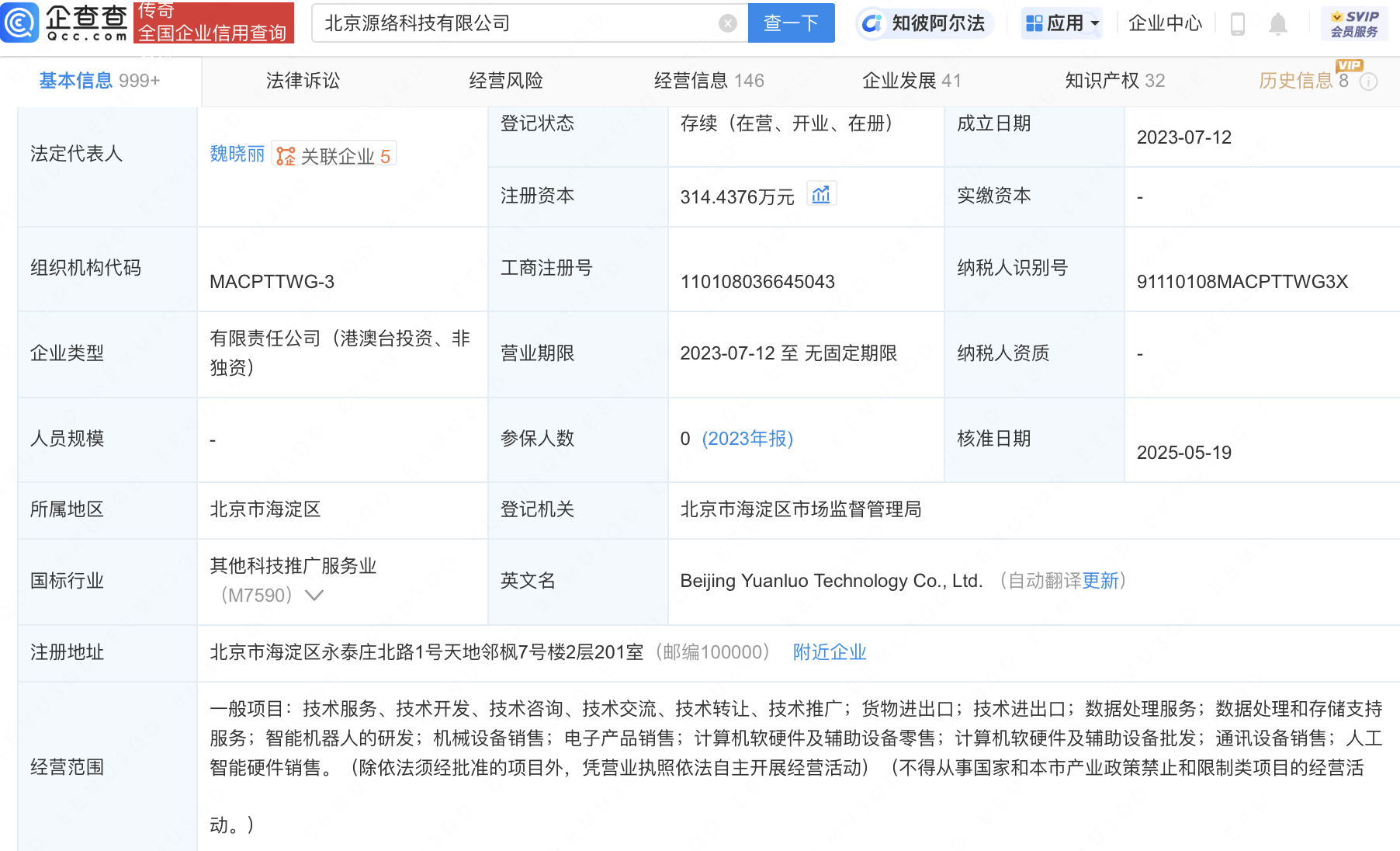Click the 查一下 search button
This screenshot has height=851, width=1400.
[x=791, y=23]
